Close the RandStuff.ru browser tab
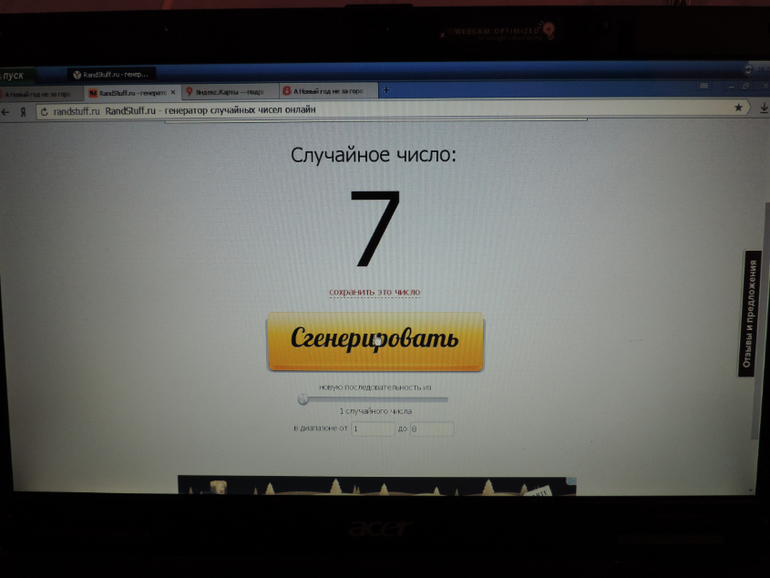Image resolution: width=770 pixels, height=578 pixels. [x=172, y=93]
